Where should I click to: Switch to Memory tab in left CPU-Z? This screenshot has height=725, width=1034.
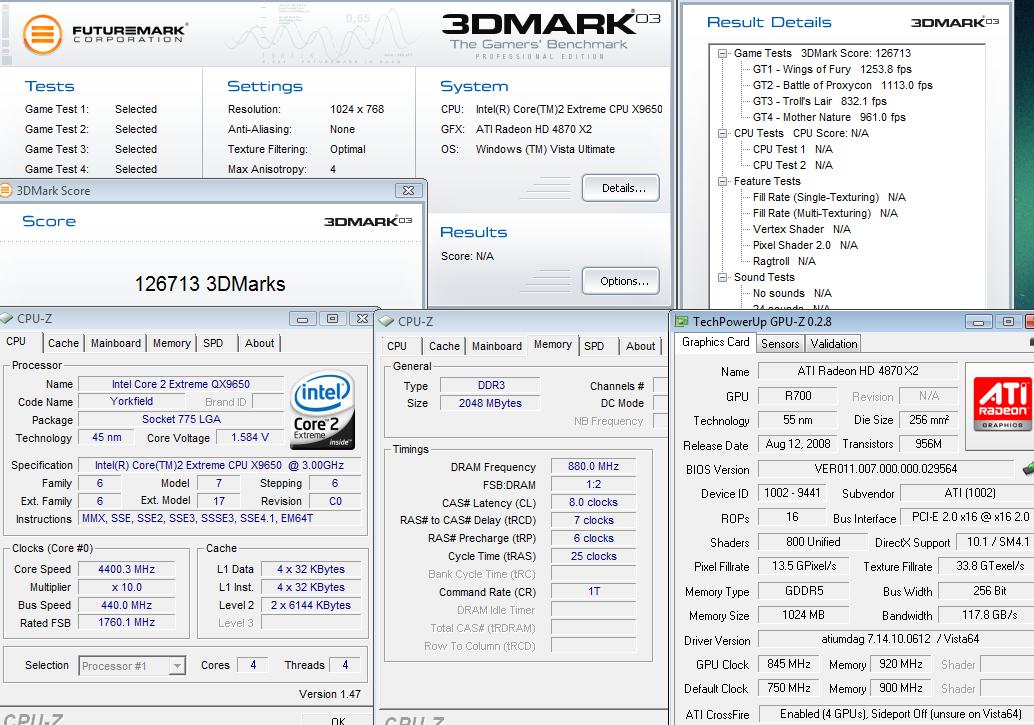click(x=171, y=343)
